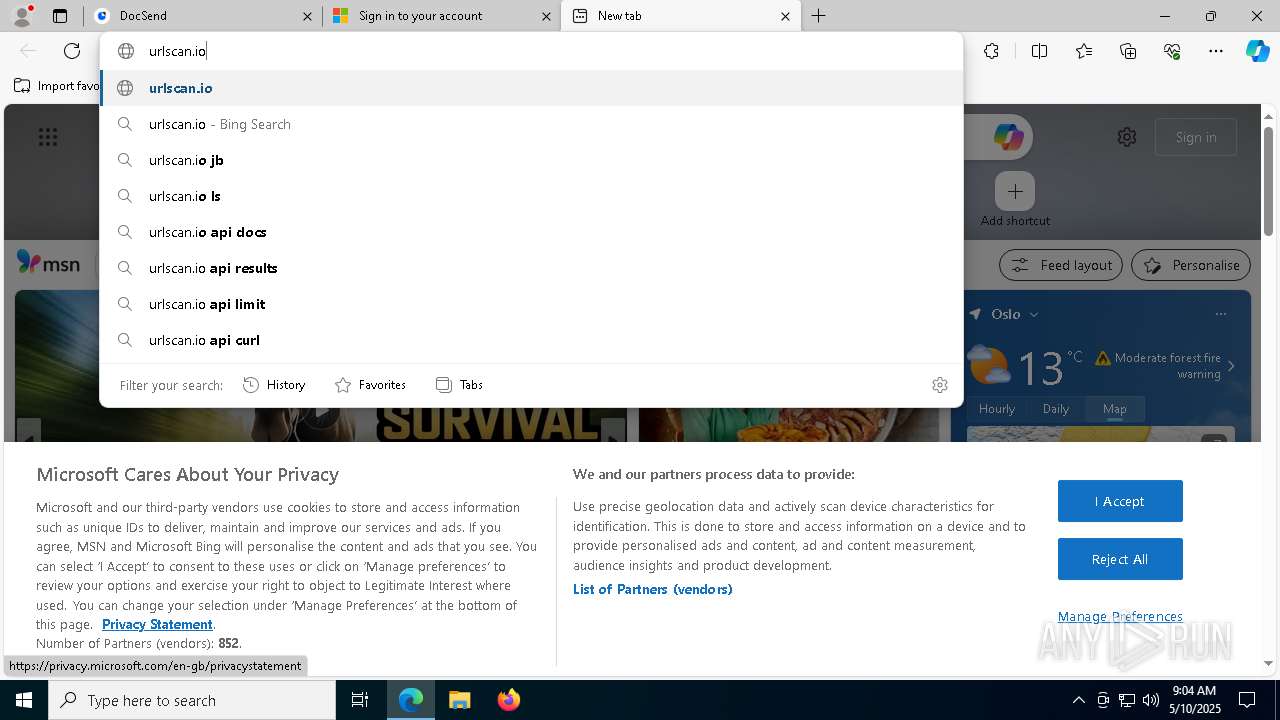1280x720 pixels.
Task: Filter search by History
Action: pos(274,385)
